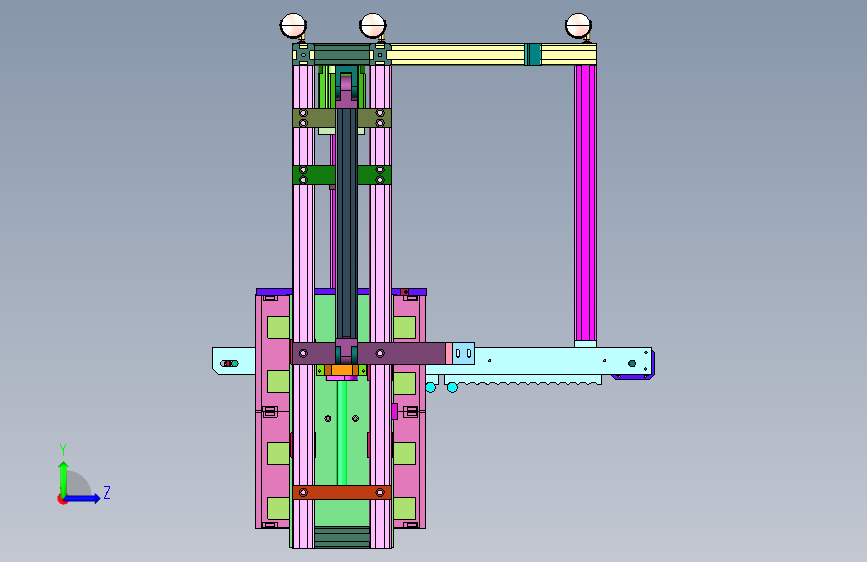The width and height of the screenshot is (867, 562).
Task: Select the orange block below the purple crossbar
Action: (x=342, y=370)
